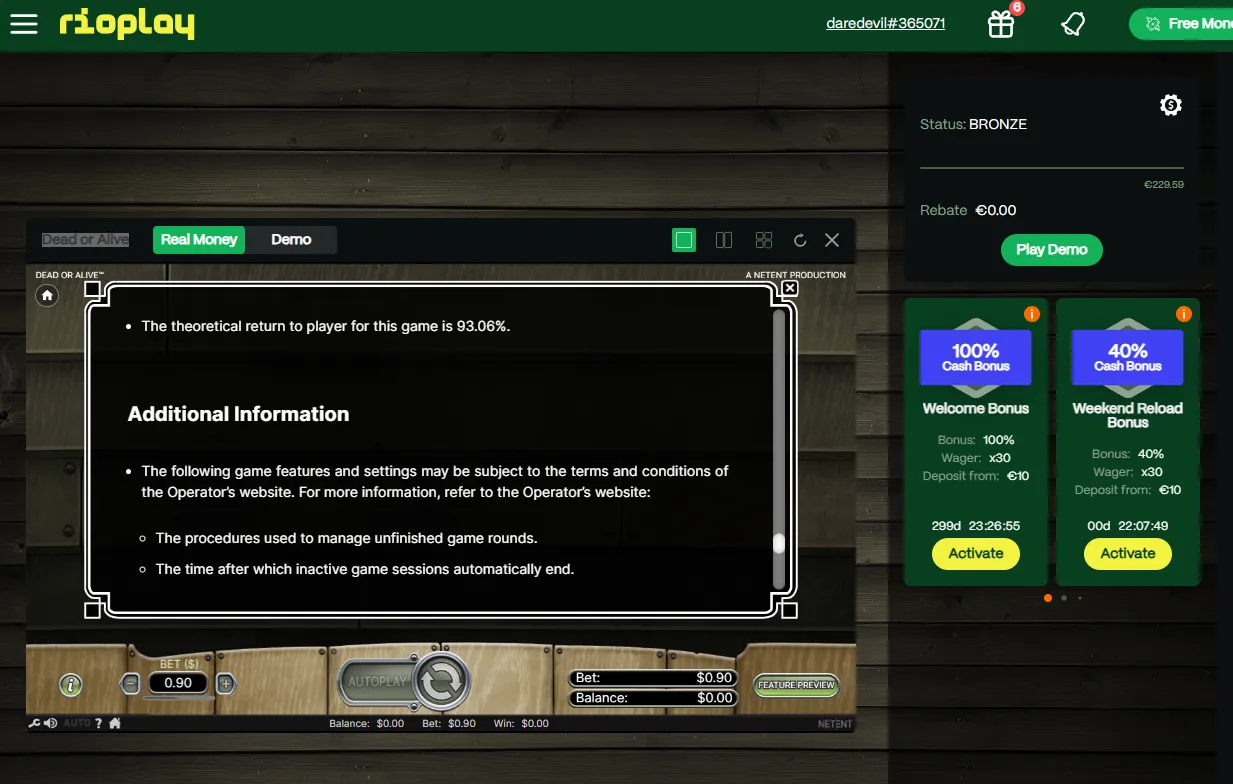Click the game panel Balance $0.00 display
Image resolution: width=1233 pixels, height=784 pixels.
[x=653, y=698]
